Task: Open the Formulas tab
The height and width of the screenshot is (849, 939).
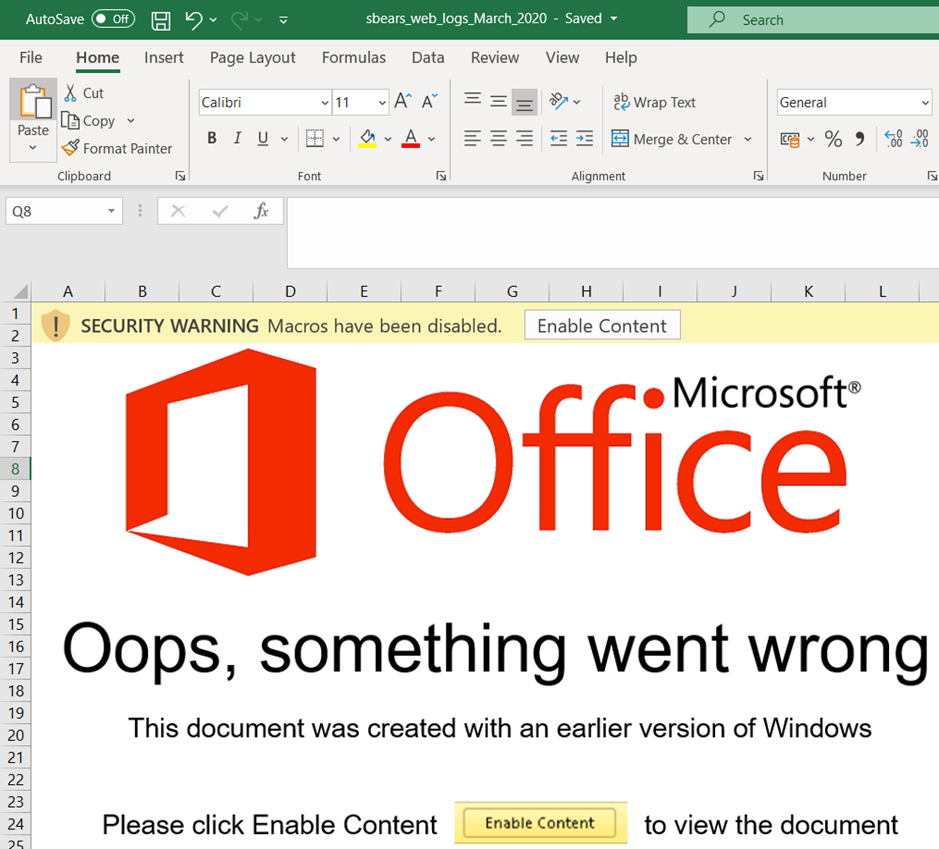Action: [354, 57]
